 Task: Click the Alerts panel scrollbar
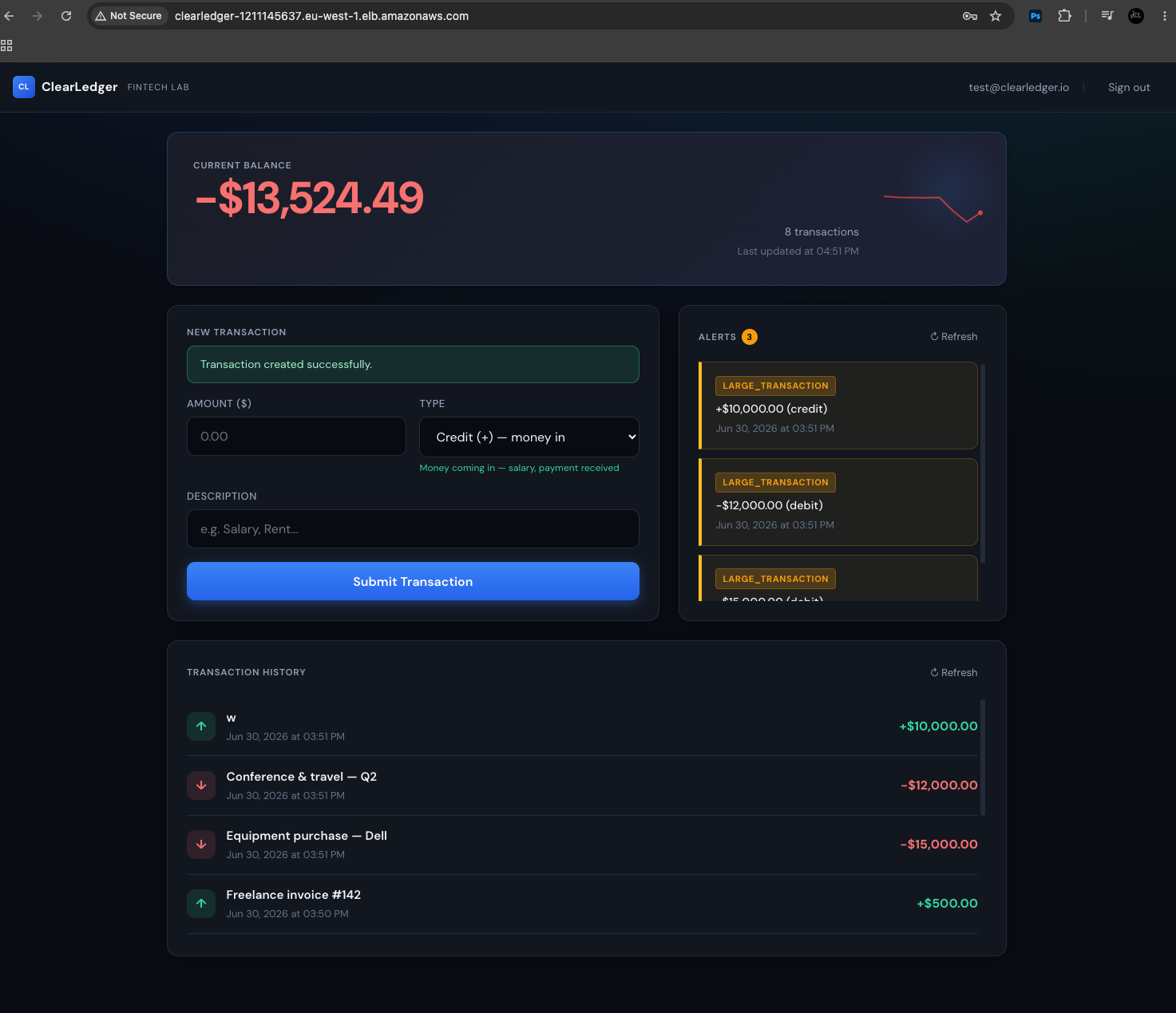[983, 464]
